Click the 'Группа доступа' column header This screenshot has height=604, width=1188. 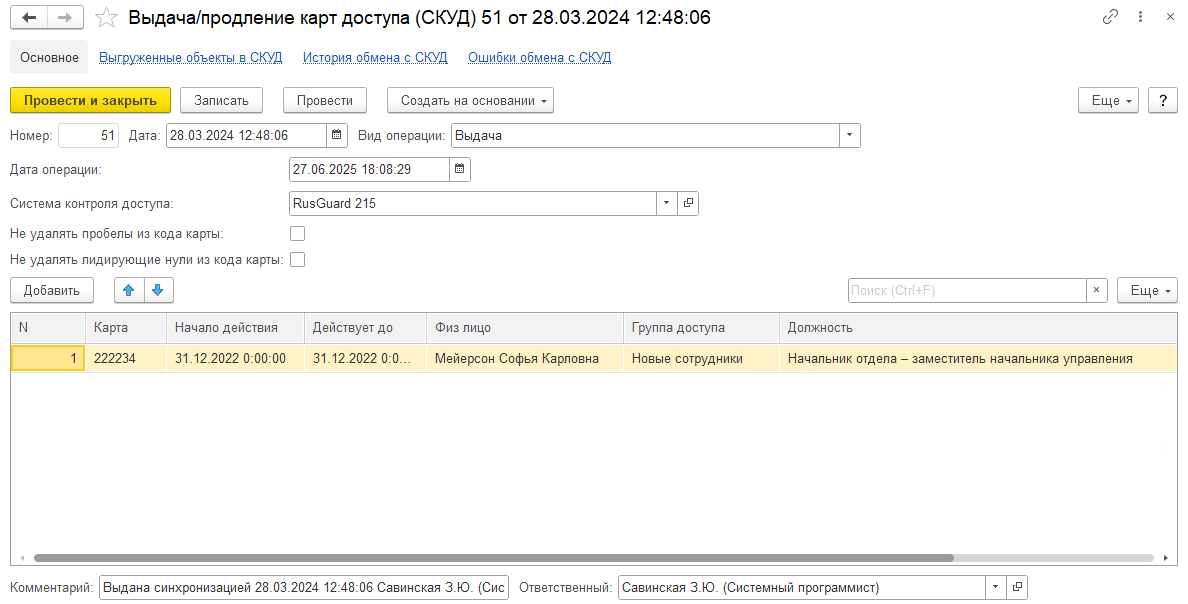(702, 327)
